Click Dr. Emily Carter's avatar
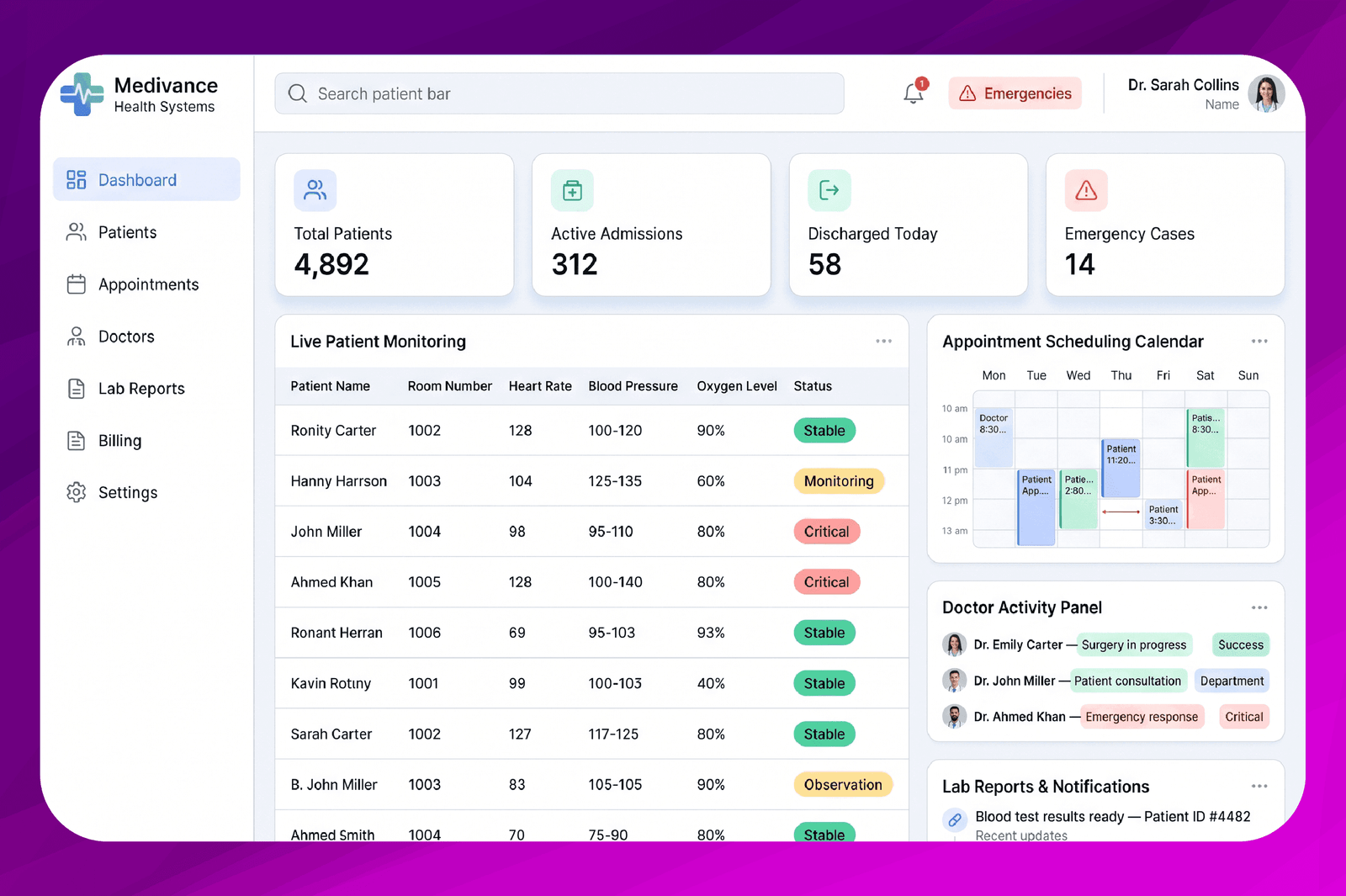The width and height of the screenshot is (1346, 896). tap(954, 644)
